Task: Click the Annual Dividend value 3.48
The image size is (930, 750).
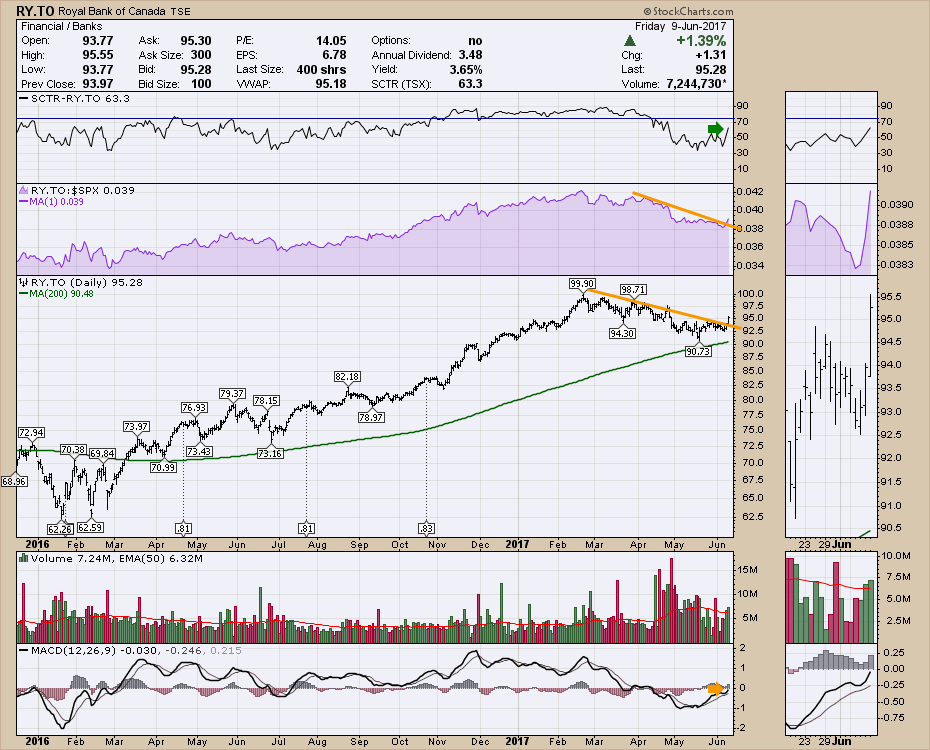Action: point(470,55)
